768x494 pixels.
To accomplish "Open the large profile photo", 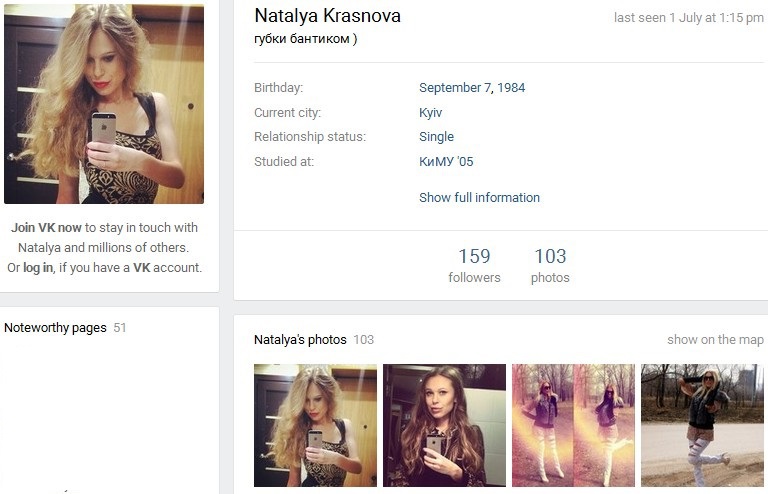I will [x=104, y=104].
